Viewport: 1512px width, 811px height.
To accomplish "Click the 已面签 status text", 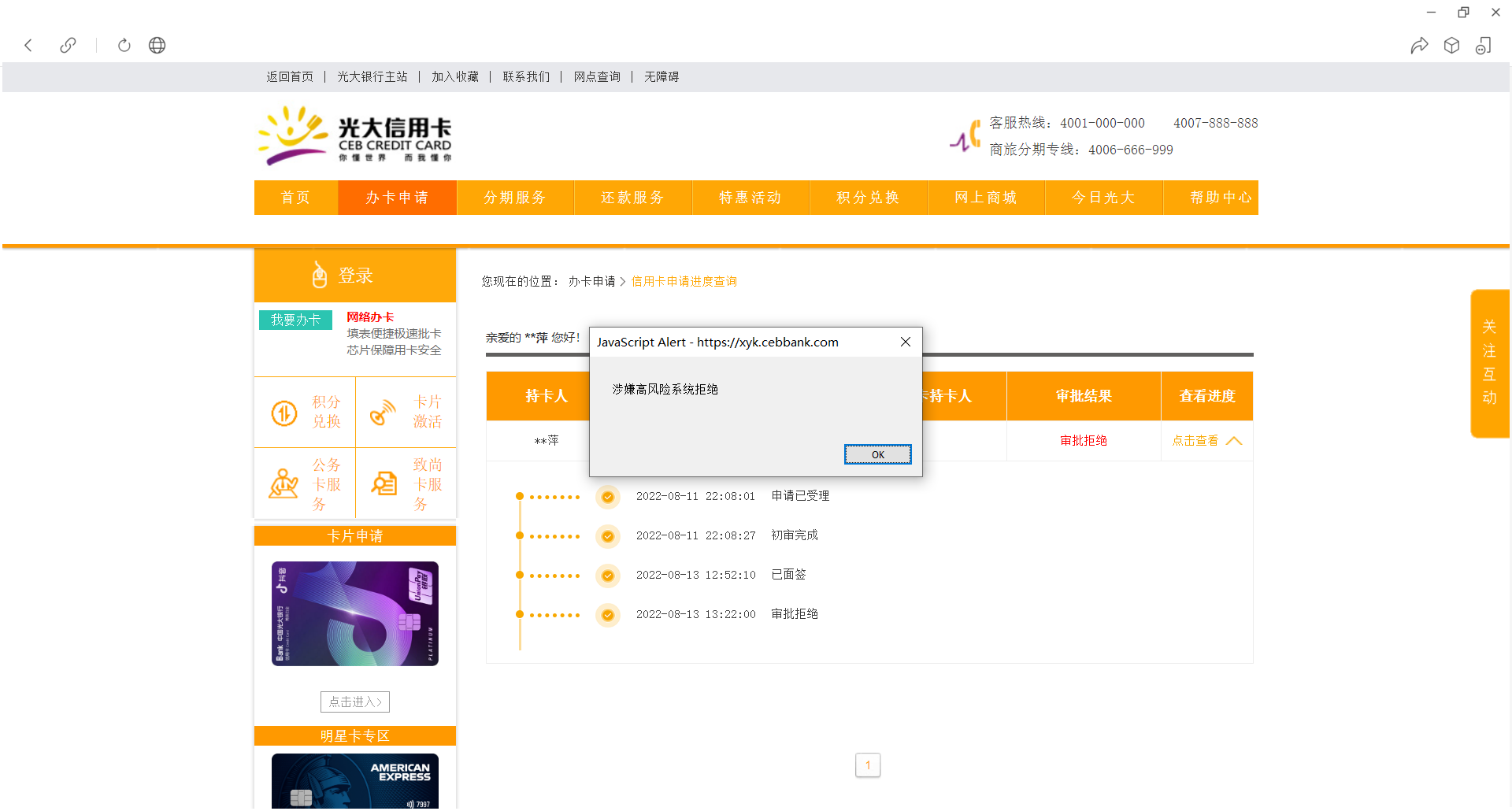I will point(789,575).
